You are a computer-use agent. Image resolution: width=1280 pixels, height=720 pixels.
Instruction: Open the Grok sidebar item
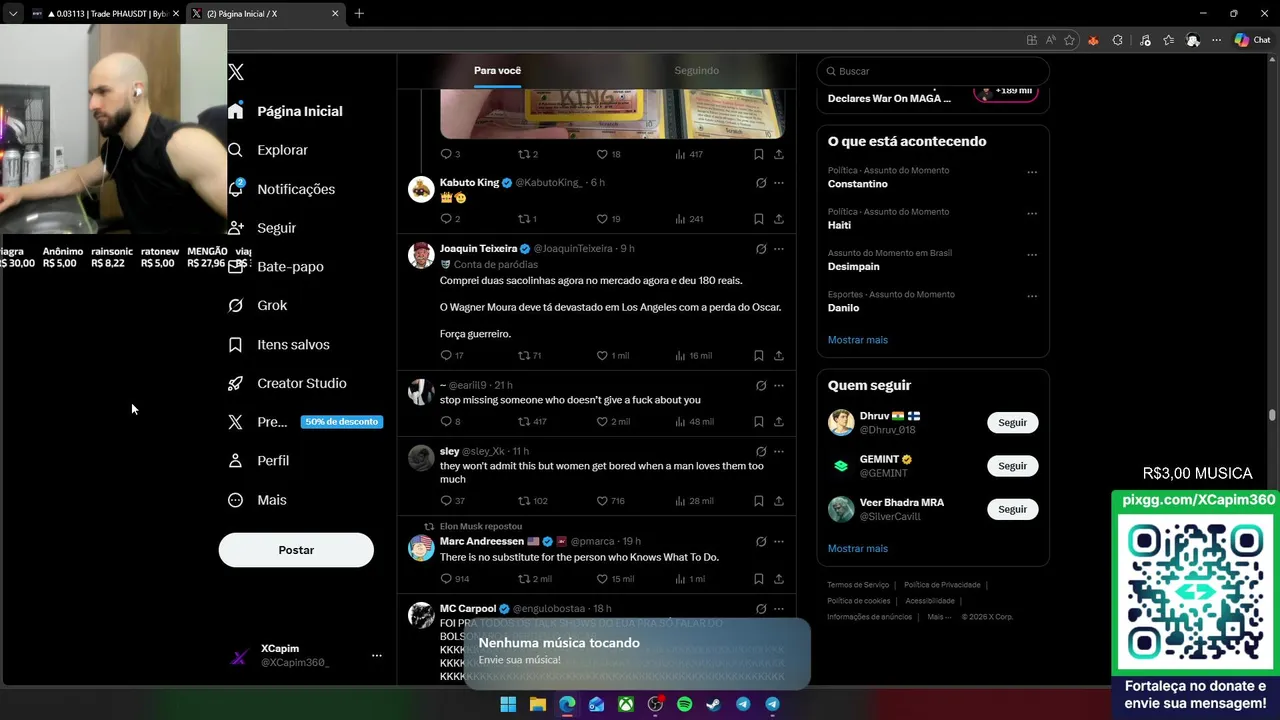257,305
